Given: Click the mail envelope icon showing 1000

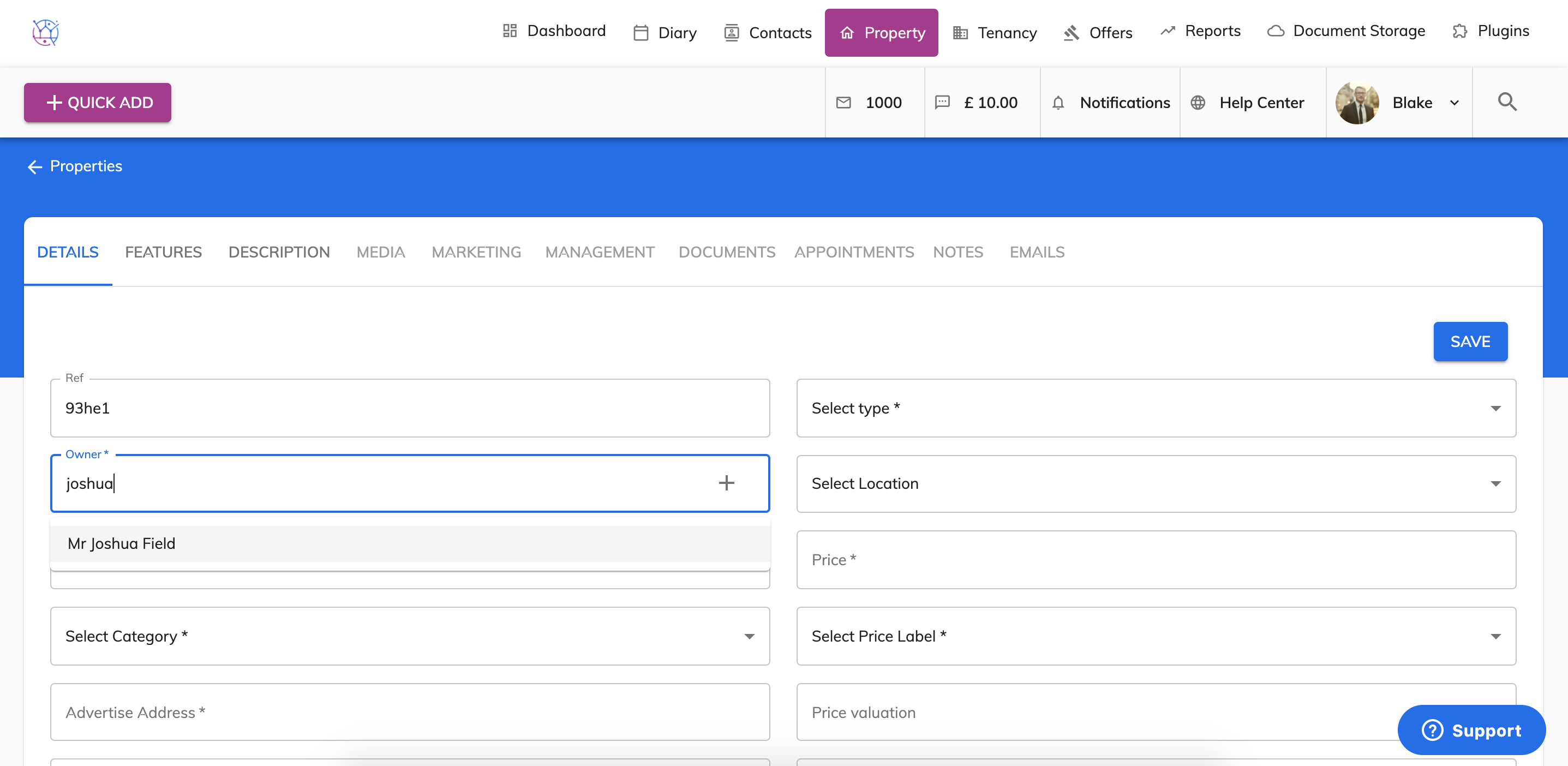Looking at the screenshot, I should coord(843,102).
